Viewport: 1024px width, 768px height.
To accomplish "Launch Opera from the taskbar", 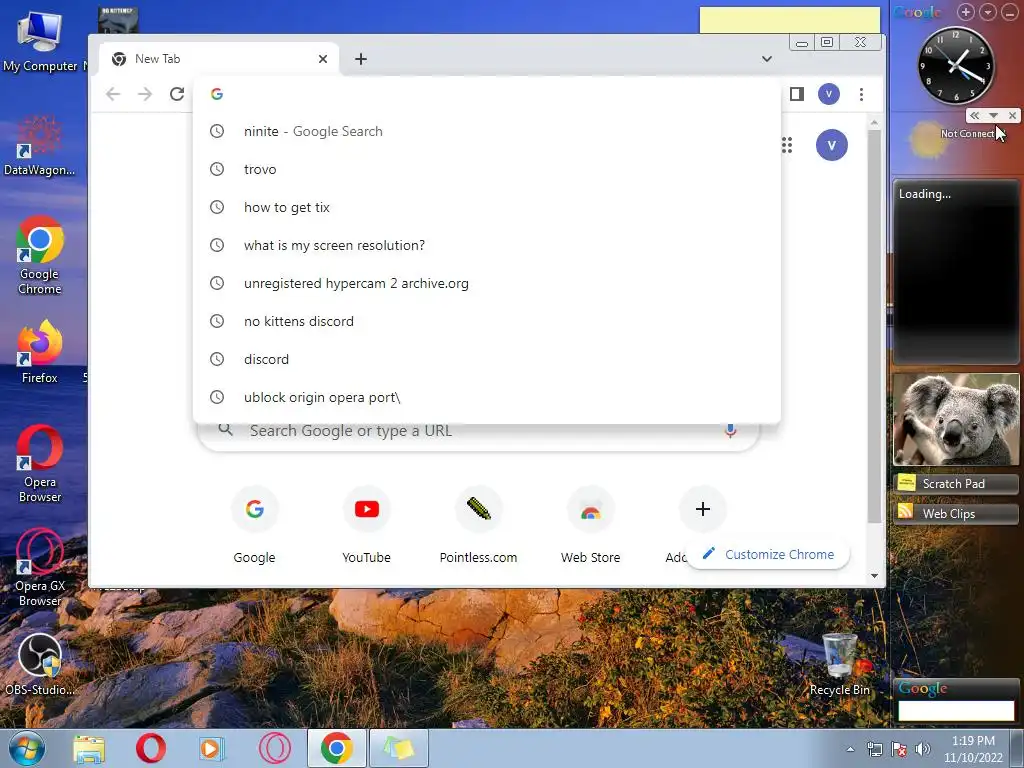I will point(150,748).
